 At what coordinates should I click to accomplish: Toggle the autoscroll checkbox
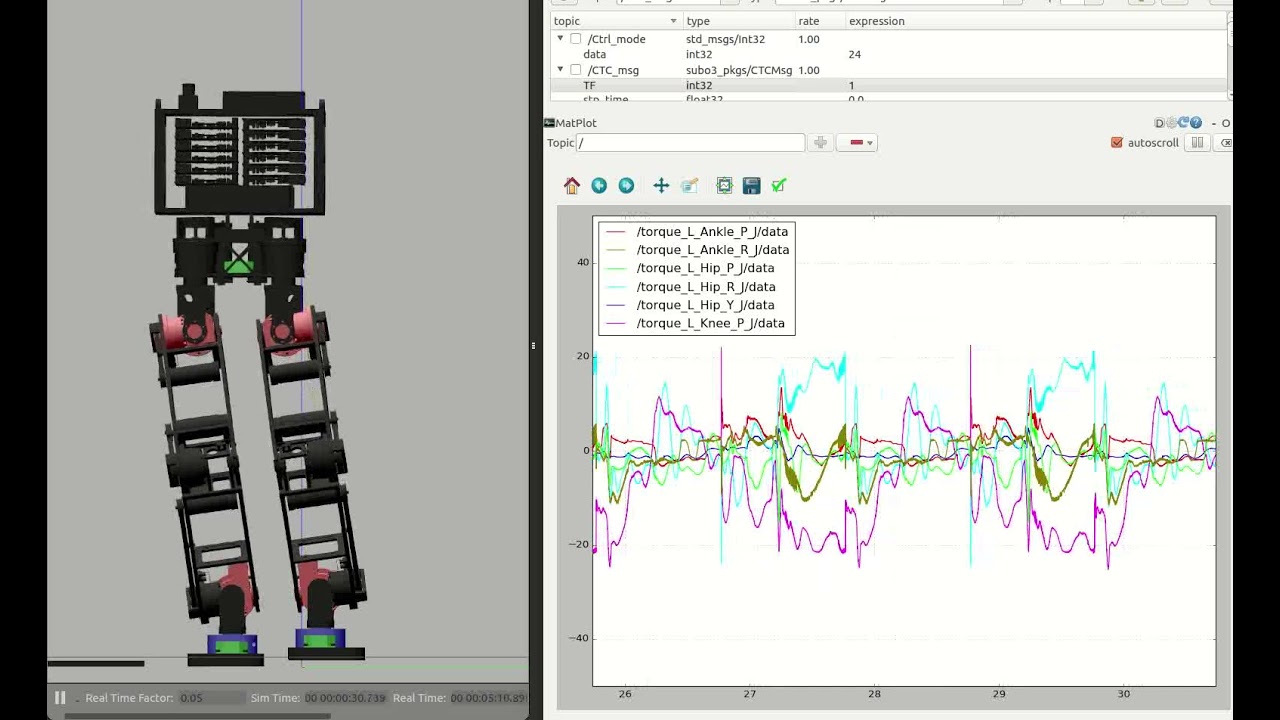(x=1117, y=143)
